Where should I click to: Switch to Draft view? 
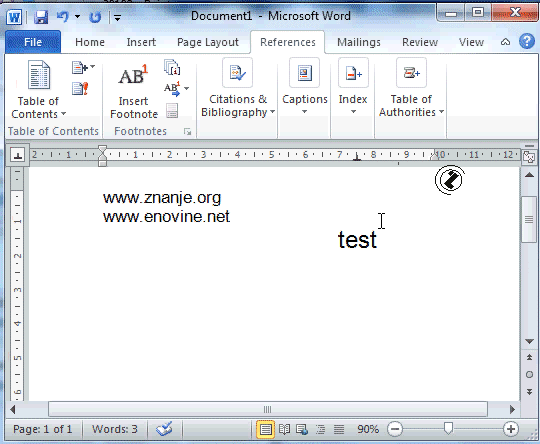[339, 430]
